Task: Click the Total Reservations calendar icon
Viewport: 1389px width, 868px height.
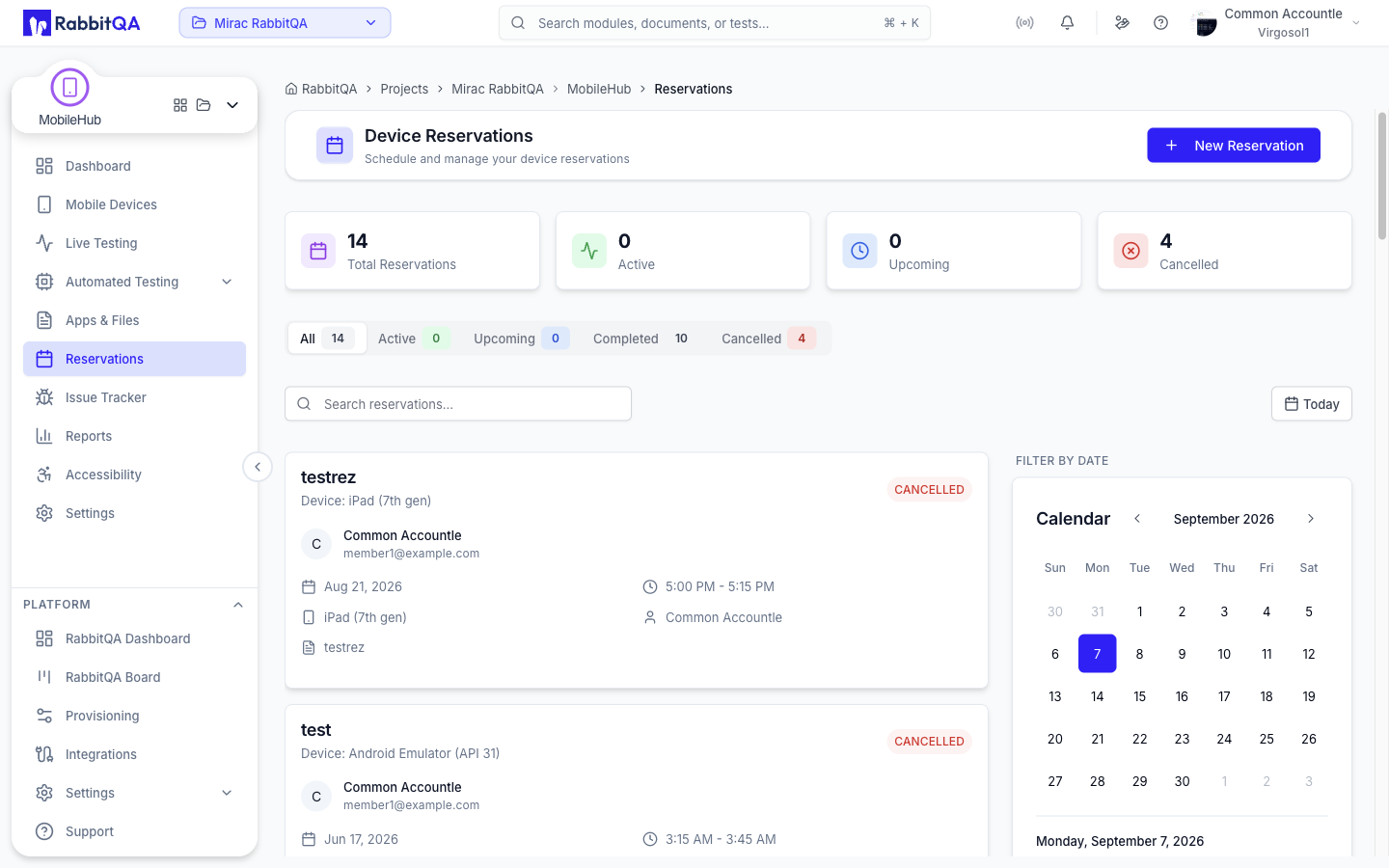Action: point(318,251)
